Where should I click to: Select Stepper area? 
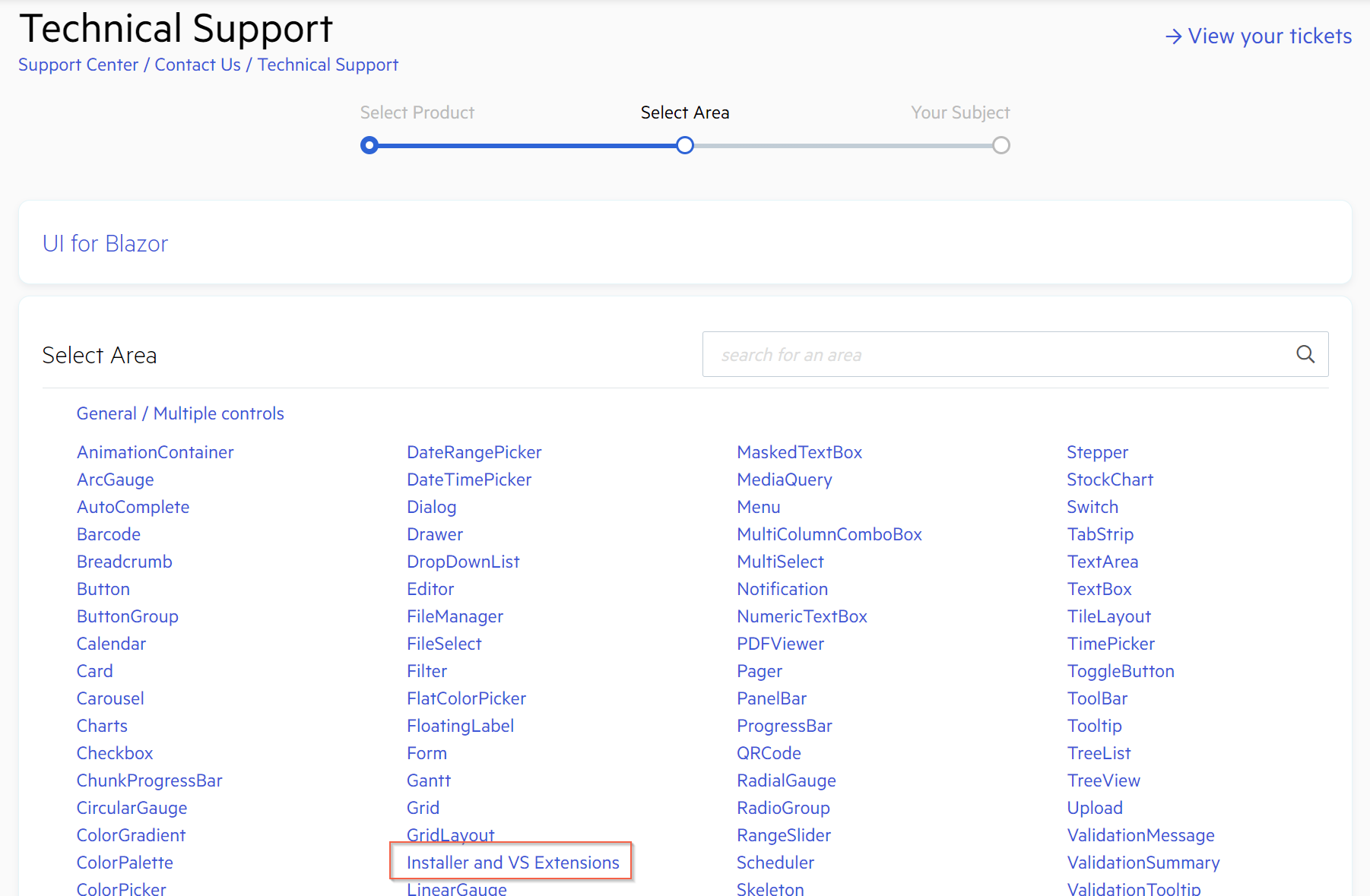click(1097, 452)
